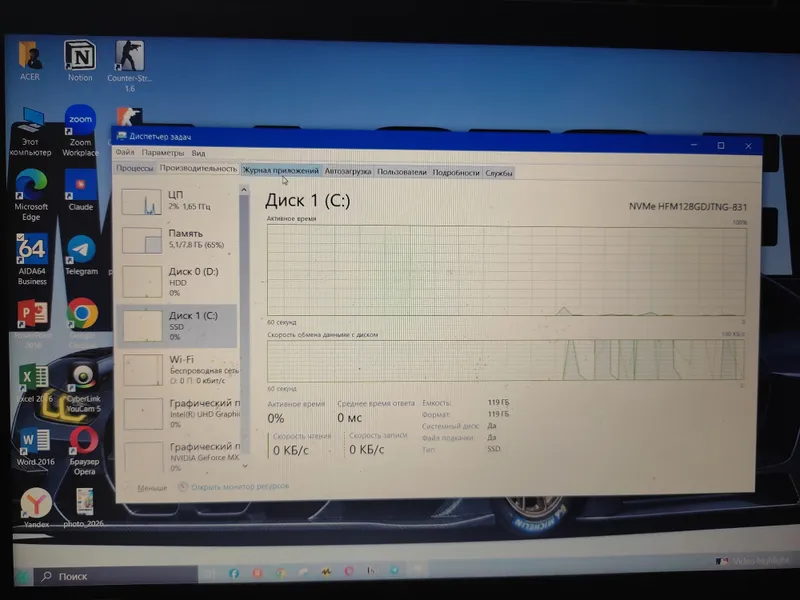Switch to the Пользователи tab

[402, 172]
